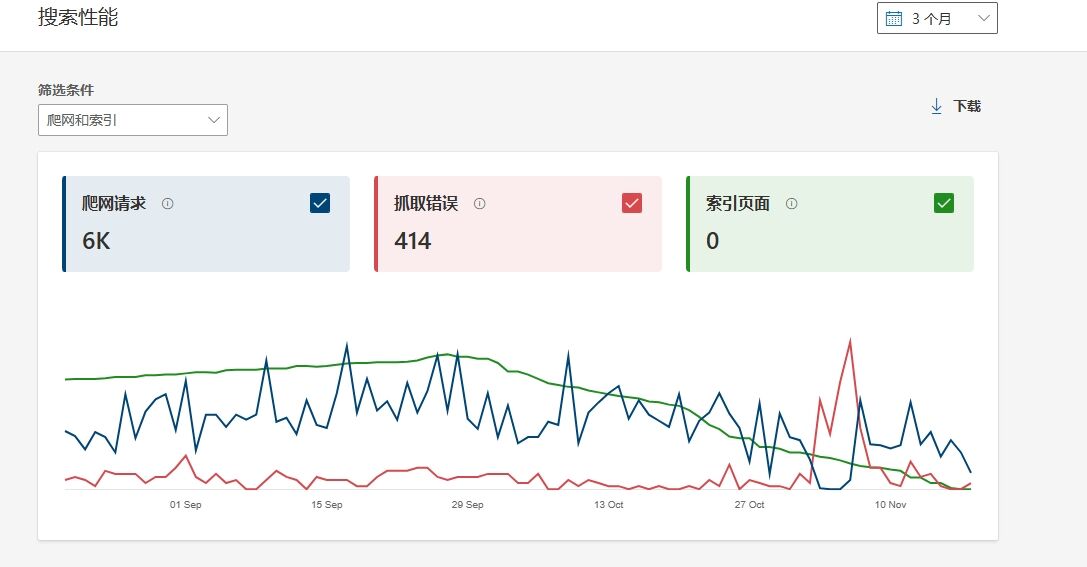
Task: Click info icon beside 爬网请求
Action: (167, 204)
